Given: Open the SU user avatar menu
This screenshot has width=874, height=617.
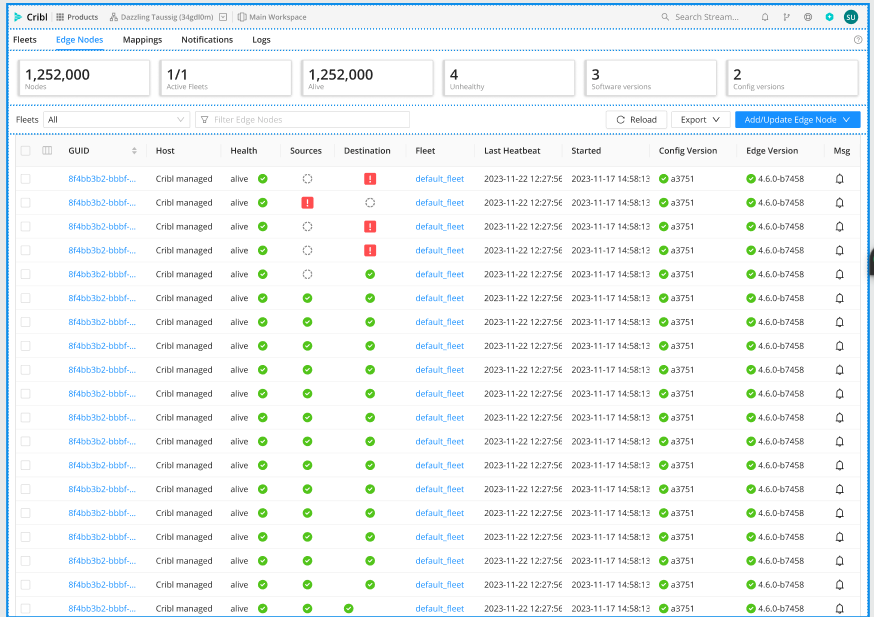Looking at the screenshot, I should (850, 17).
